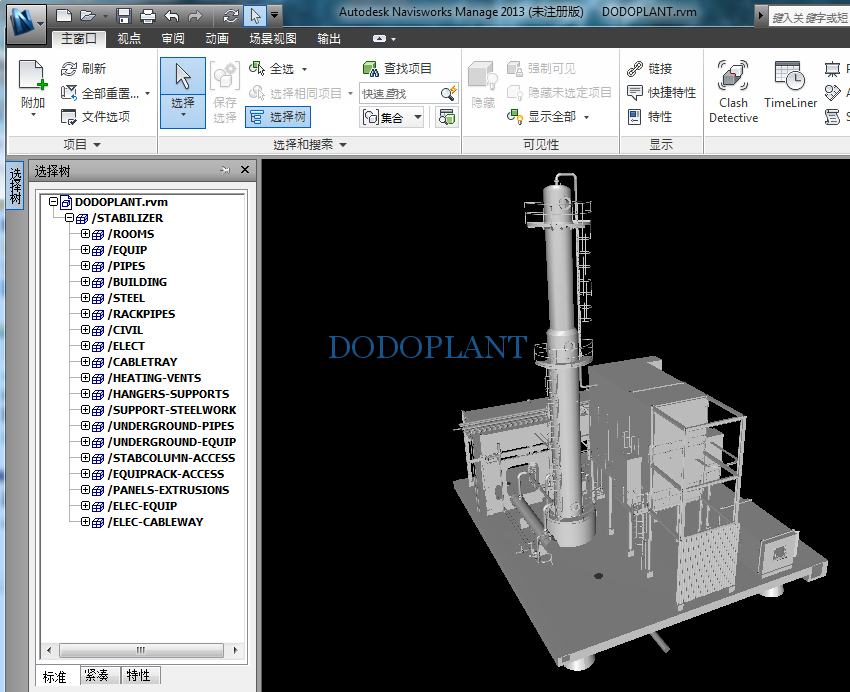Expand the /STEEL tree node
Viewport: 850px width, 692px height.
pyautogui.click(x=86, y=298)
